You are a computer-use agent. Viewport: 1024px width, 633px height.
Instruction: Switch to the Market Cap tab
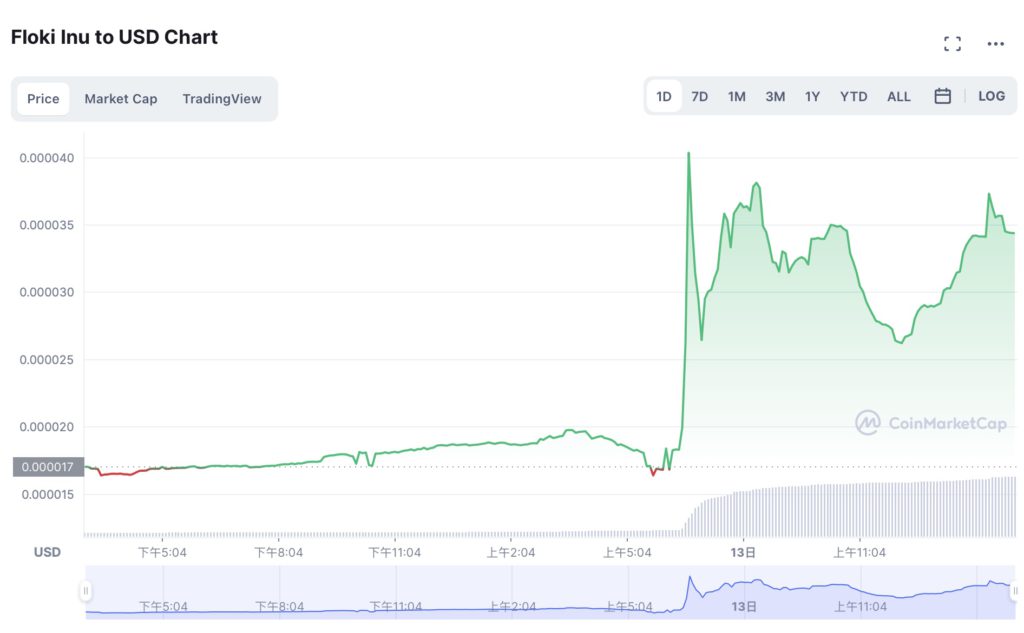click(x=121, y=99)
